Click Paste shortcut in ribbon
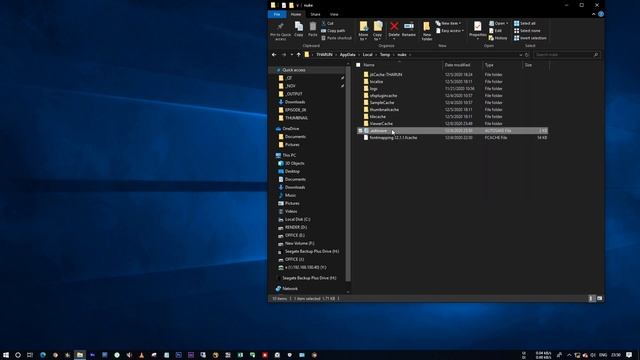Viewport: 640px width, 360px height. point(336,38)
